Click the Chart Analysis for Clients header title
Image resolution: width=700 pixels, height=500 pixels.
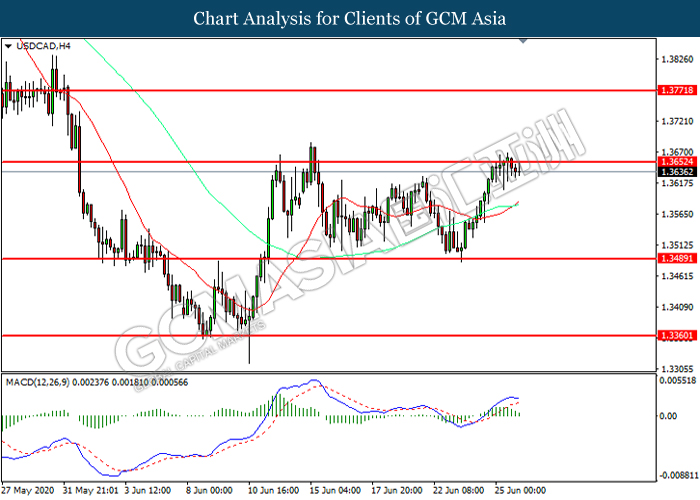coord(350,19)
